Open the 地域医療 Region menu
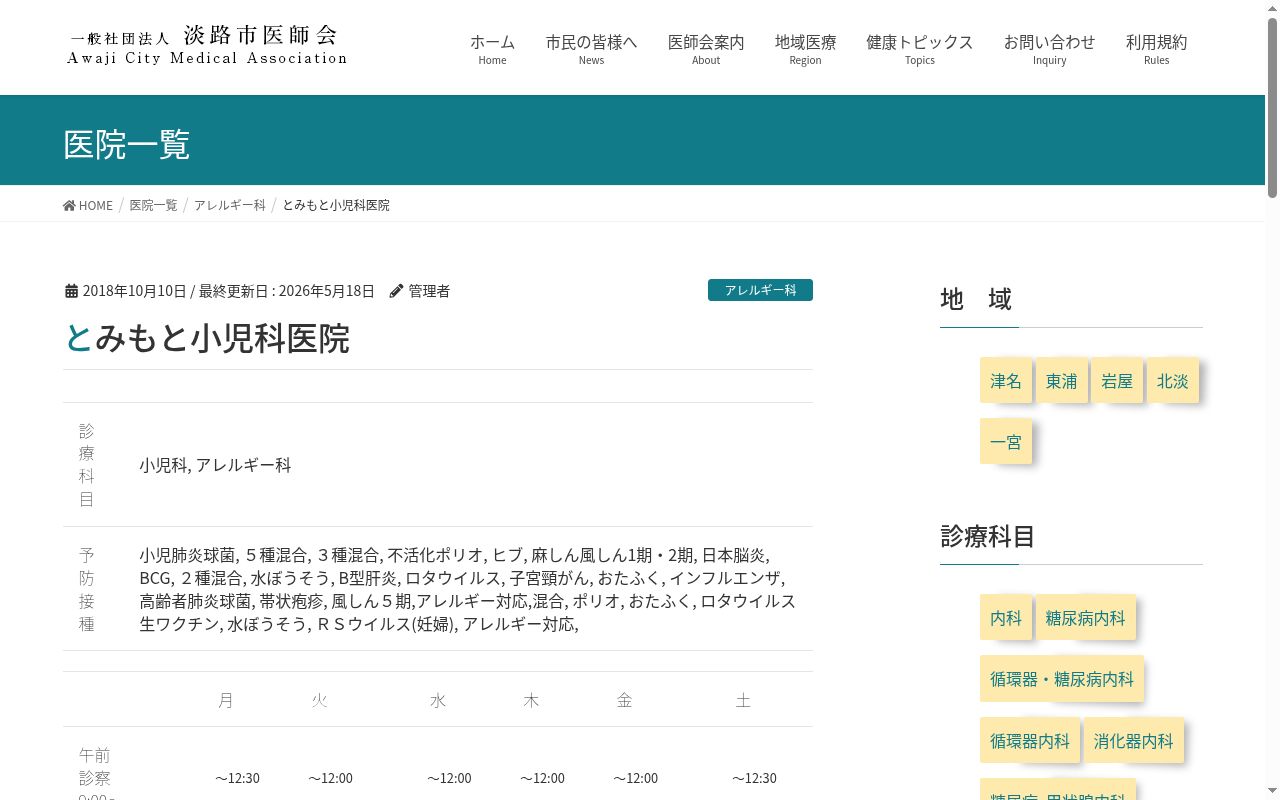The width and height of the screenshot is (1280, 800). 805,48
